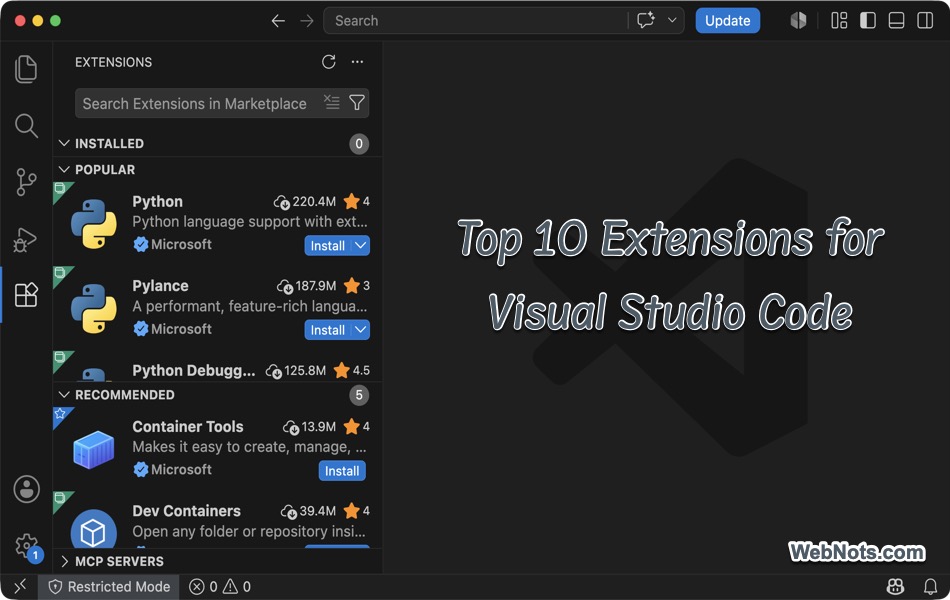
Task: Click Microsoft publisher under Python
Action: coord(181,244)
